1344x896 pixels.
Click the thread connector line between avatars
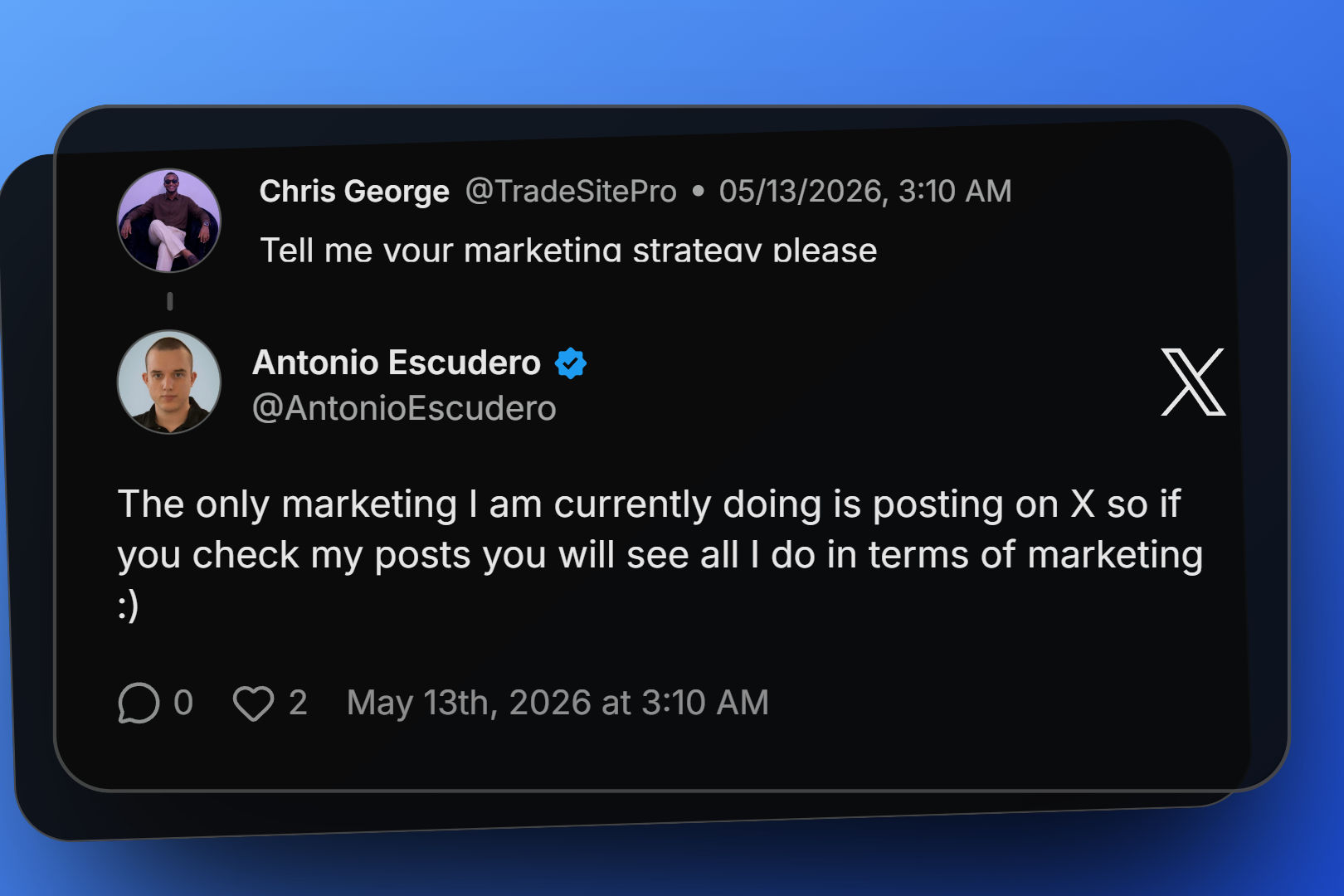tap(170, 301)
